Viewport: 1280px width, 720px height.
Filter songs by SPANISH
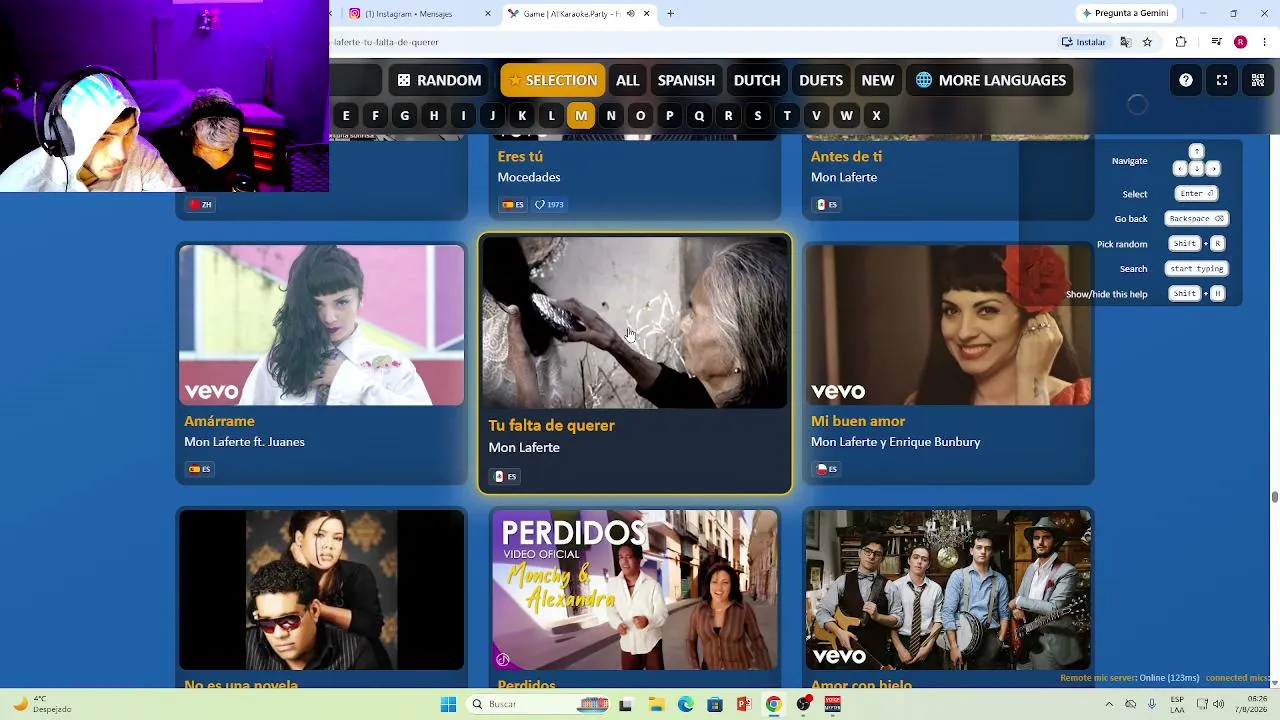tap(686, 80)
